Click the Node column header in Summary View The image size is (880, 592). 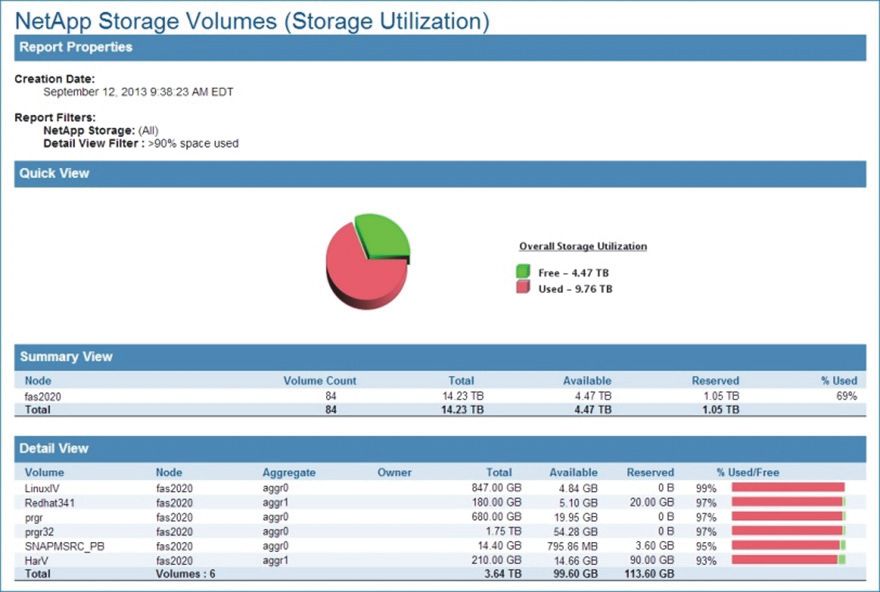[x=38, y=380]
